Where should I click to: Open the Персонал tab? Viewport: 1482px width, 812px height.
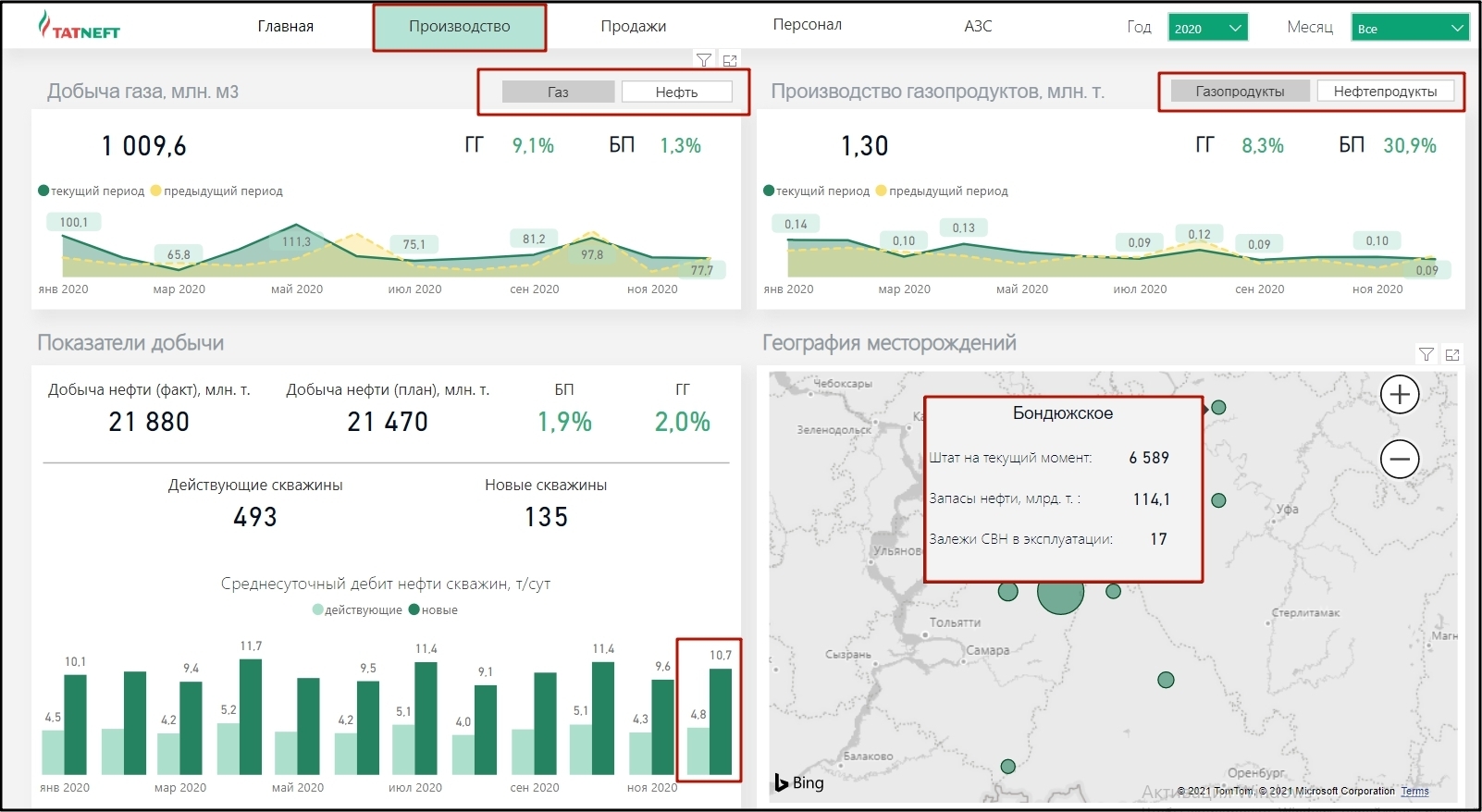(x=808, y=24)
